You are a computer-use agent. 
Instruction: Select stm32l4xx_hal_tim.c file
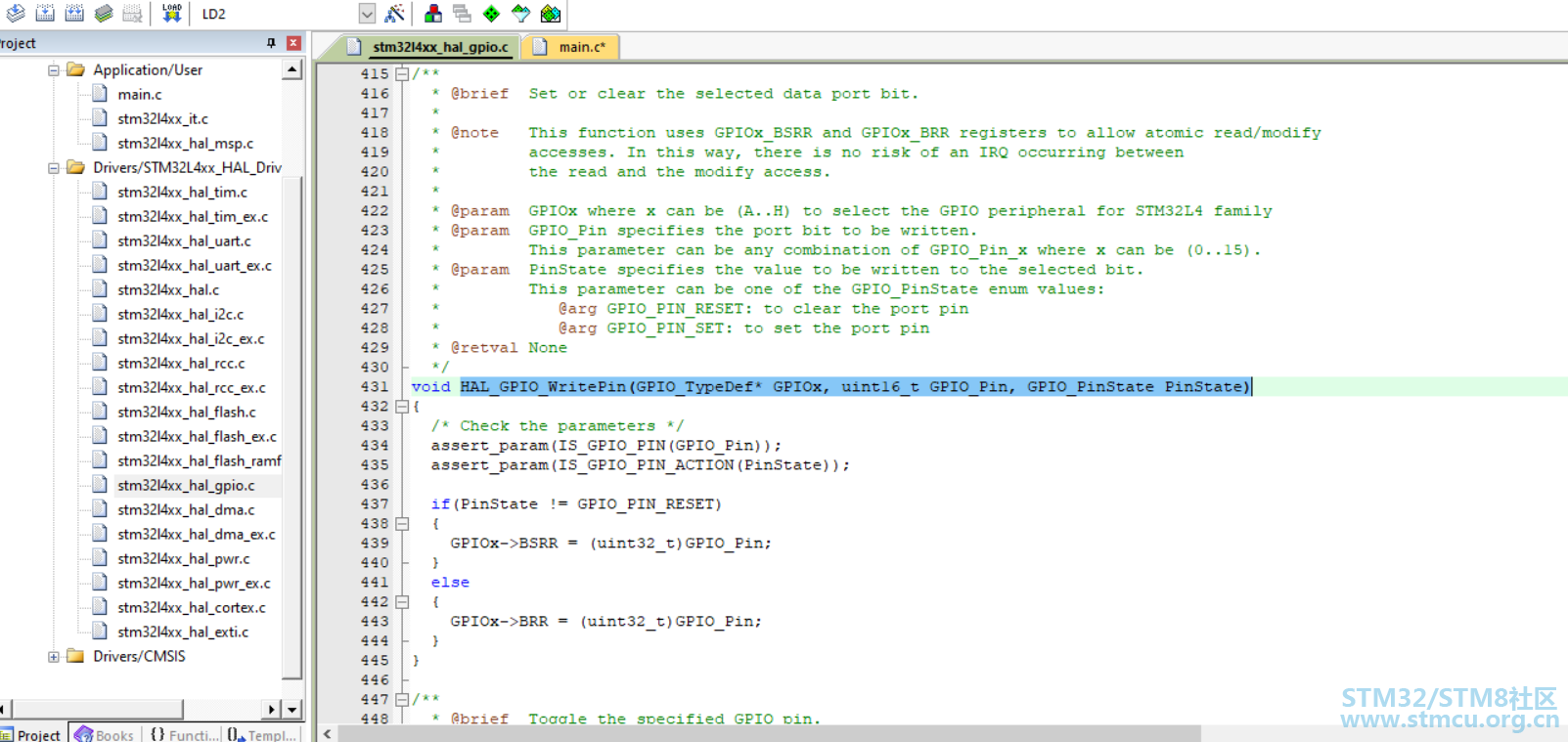click(182, 193)
